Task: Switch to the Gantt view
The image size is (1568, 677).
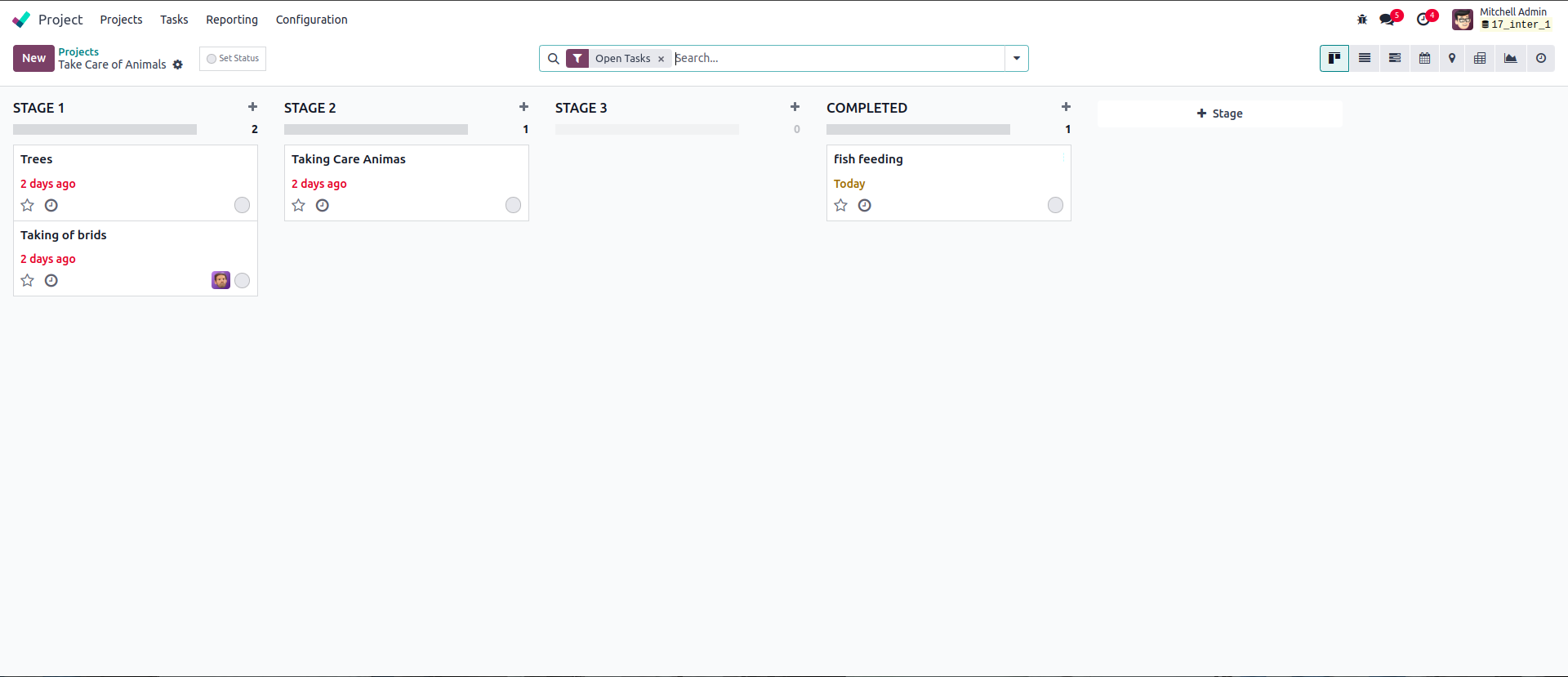Action: click(1395, 58)
